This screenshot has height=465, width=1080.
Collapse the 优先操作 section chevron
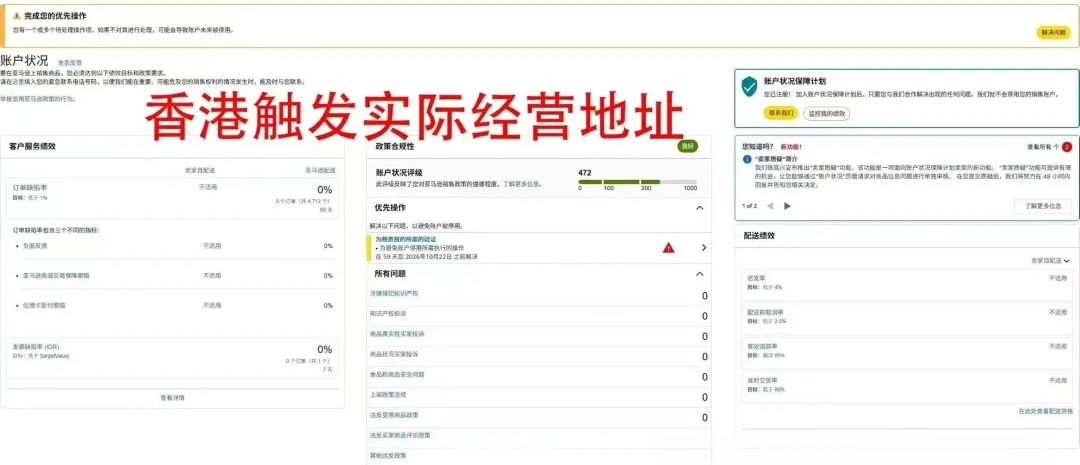pos(700,208)
